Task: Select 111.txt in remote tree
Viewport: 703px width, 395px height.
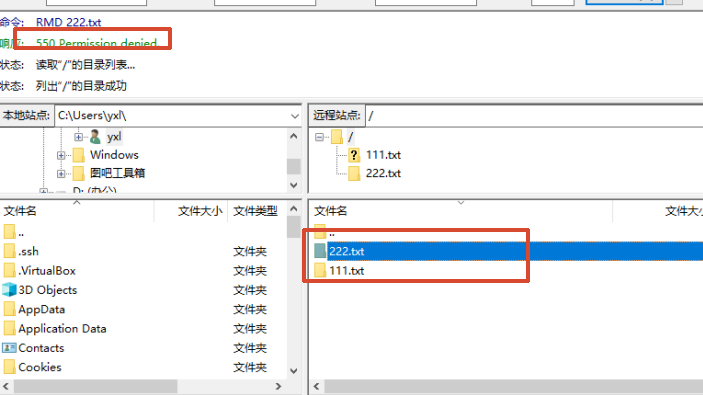Action: pyautogui.click(x=383, y=155)
